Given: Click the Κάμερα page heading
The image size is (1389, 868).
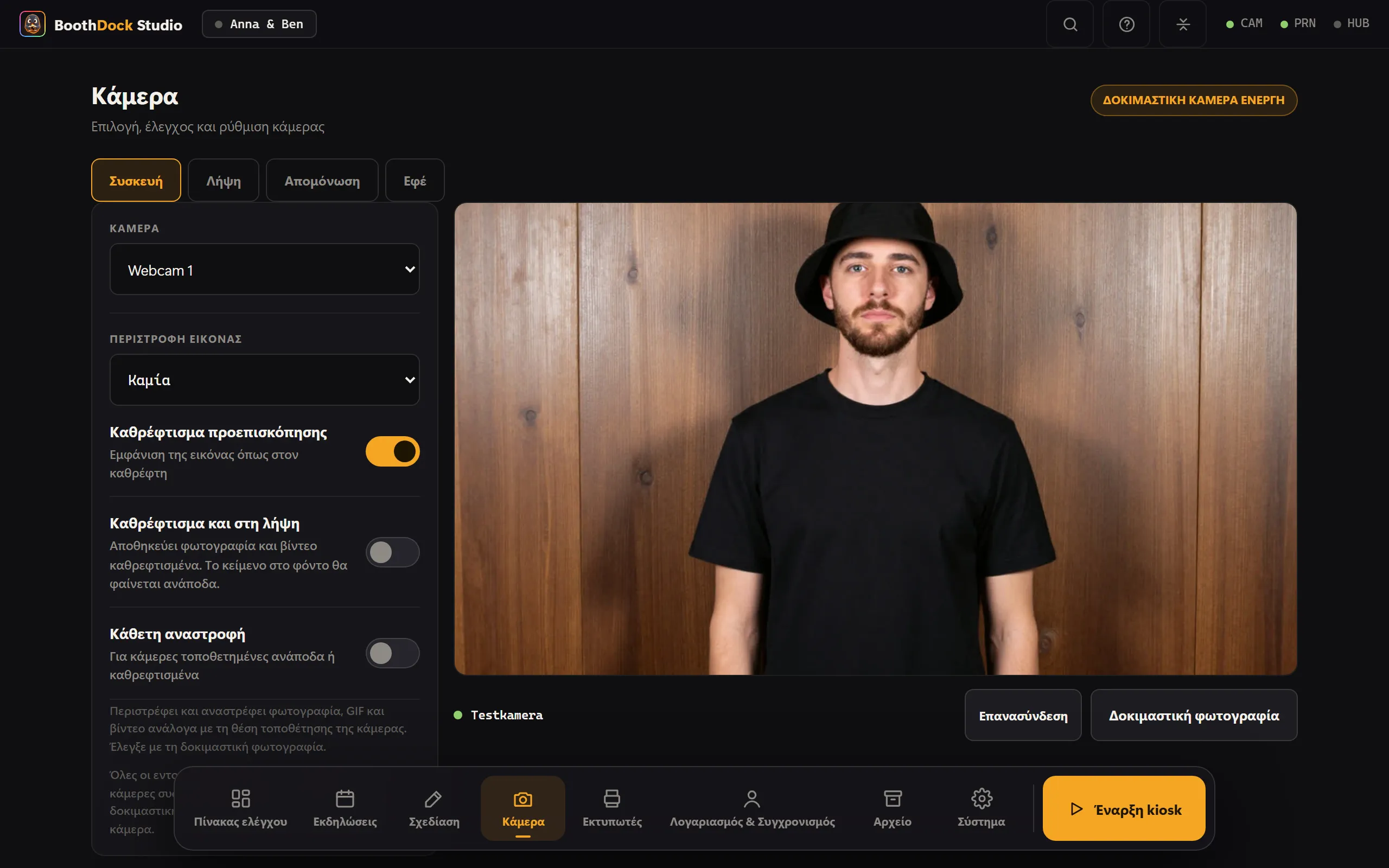Looking at the screenshot, I should click(135, 97).
